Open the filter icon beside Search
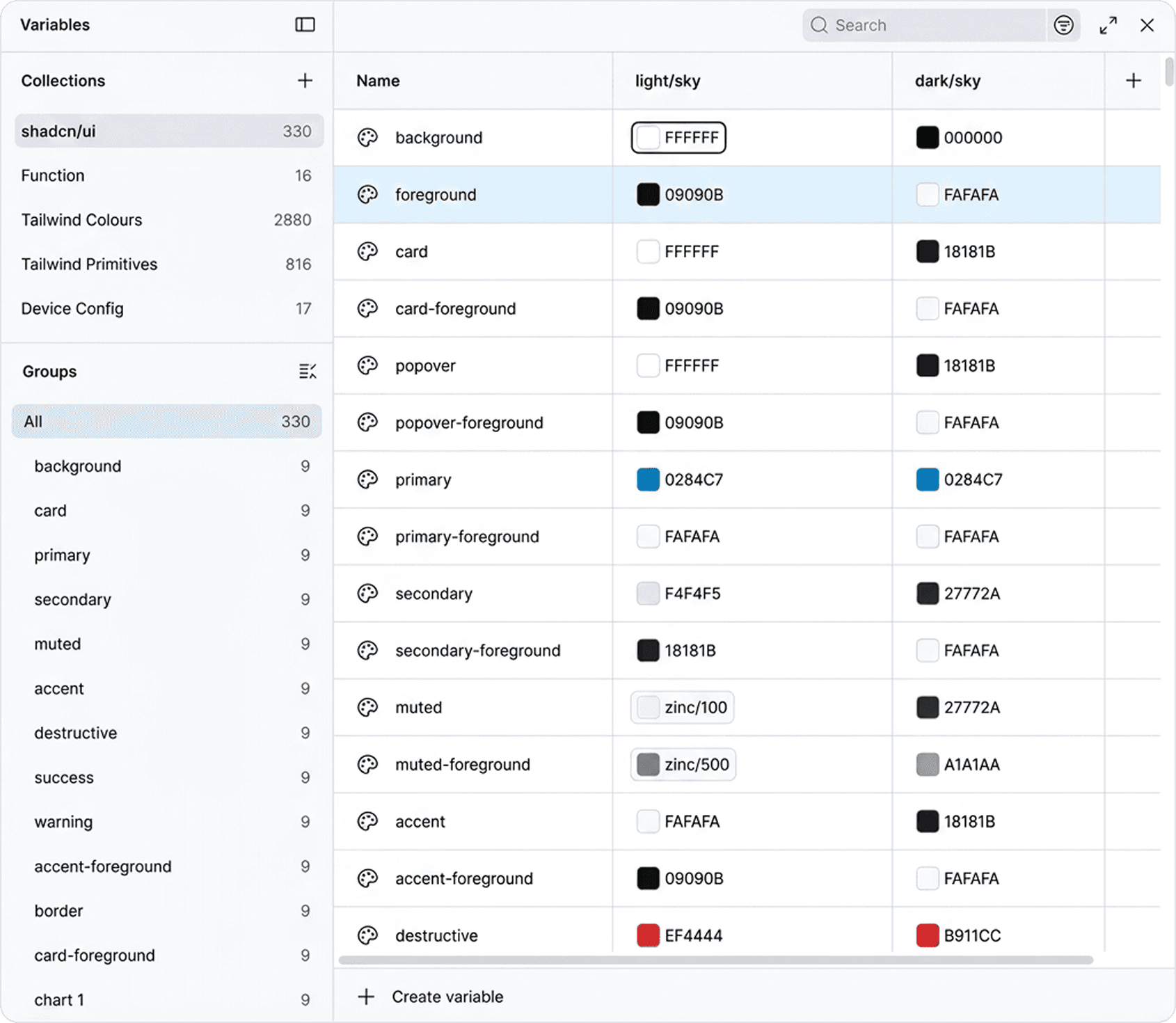Image resolution: width=1176 pixels, height=1023 pixels. click(1063, 25)
